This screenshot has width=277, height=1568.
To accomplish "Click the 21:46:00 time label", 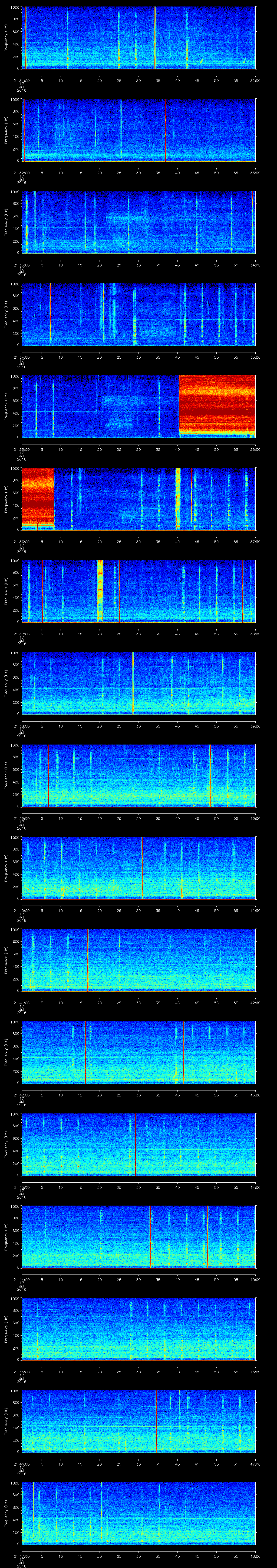I will pyautogui.click(x=21, y=1464).
